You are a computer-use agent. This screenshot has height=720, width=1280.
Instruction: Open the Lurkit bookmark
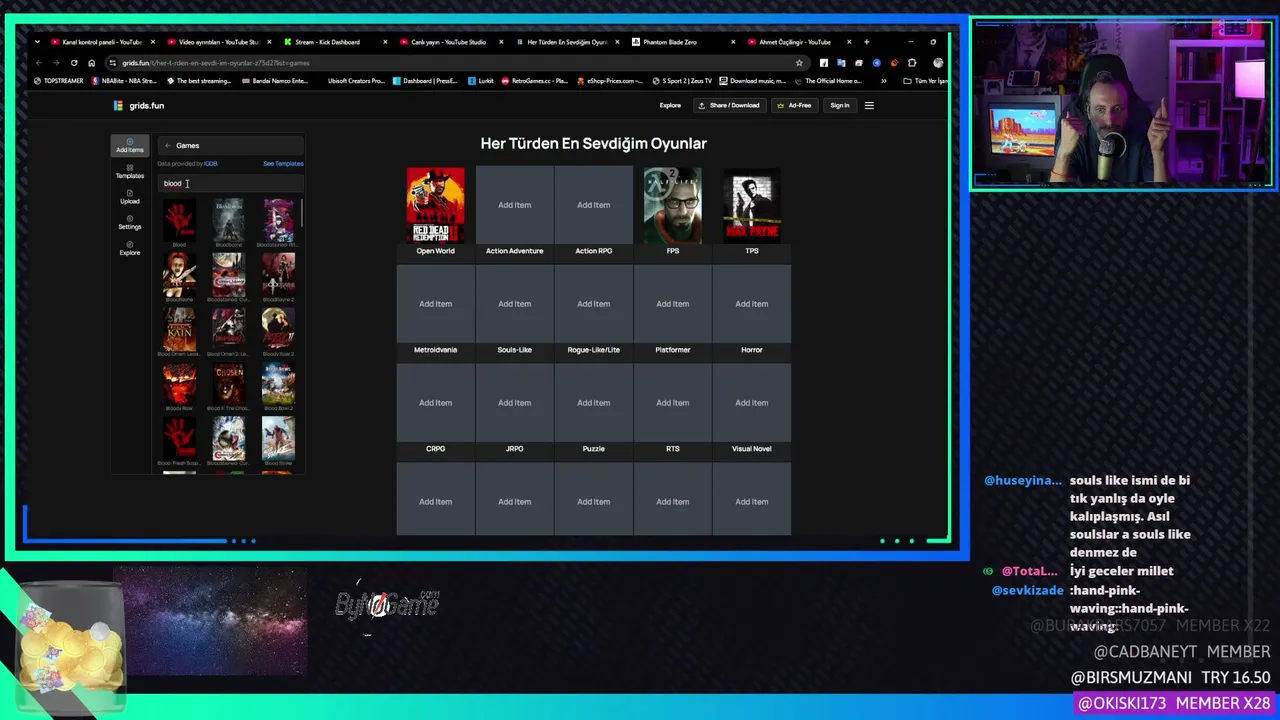[x=481, y=81]
